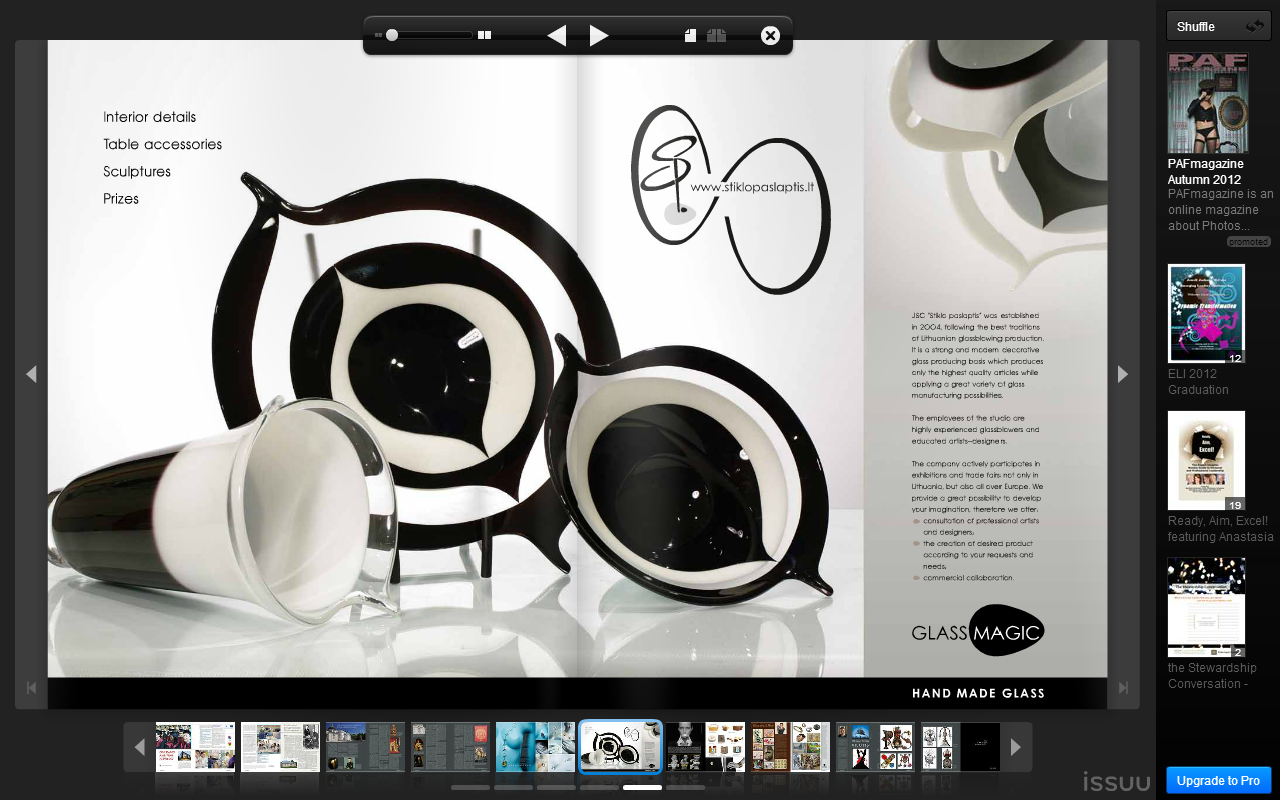Close the floating viewer toolbar

point(770,36)
